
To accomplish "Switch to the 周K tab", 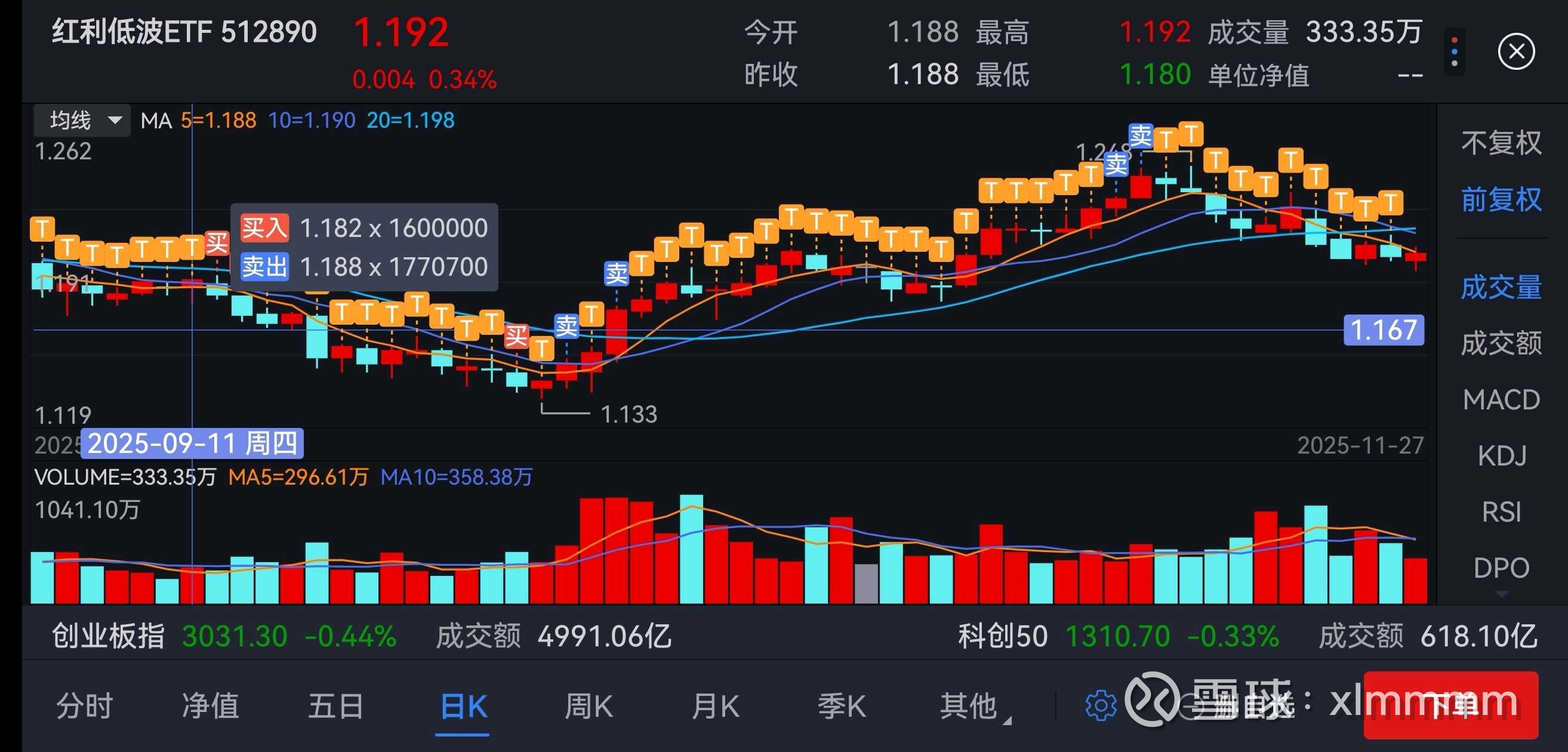I will click(x=588, y=707).
